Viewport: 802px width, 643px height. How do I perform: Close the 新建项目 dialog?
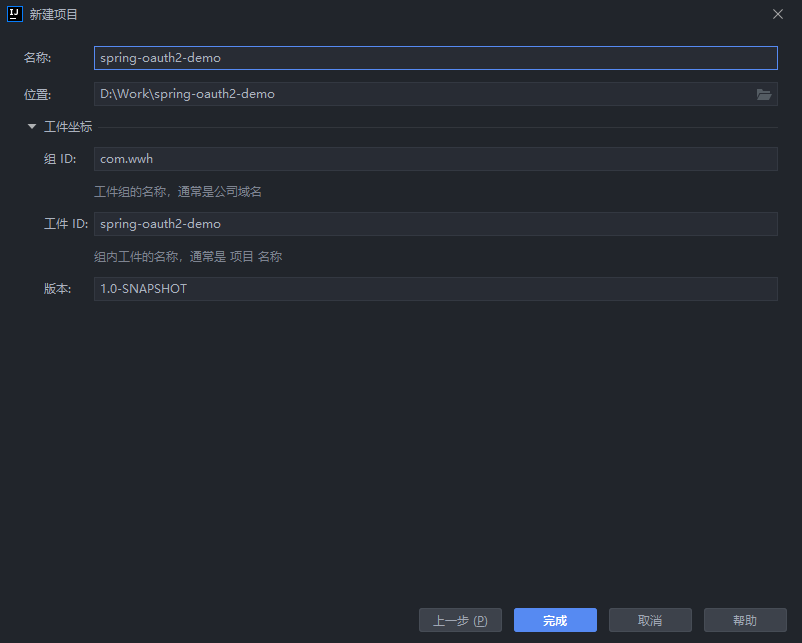click(778, 14)
